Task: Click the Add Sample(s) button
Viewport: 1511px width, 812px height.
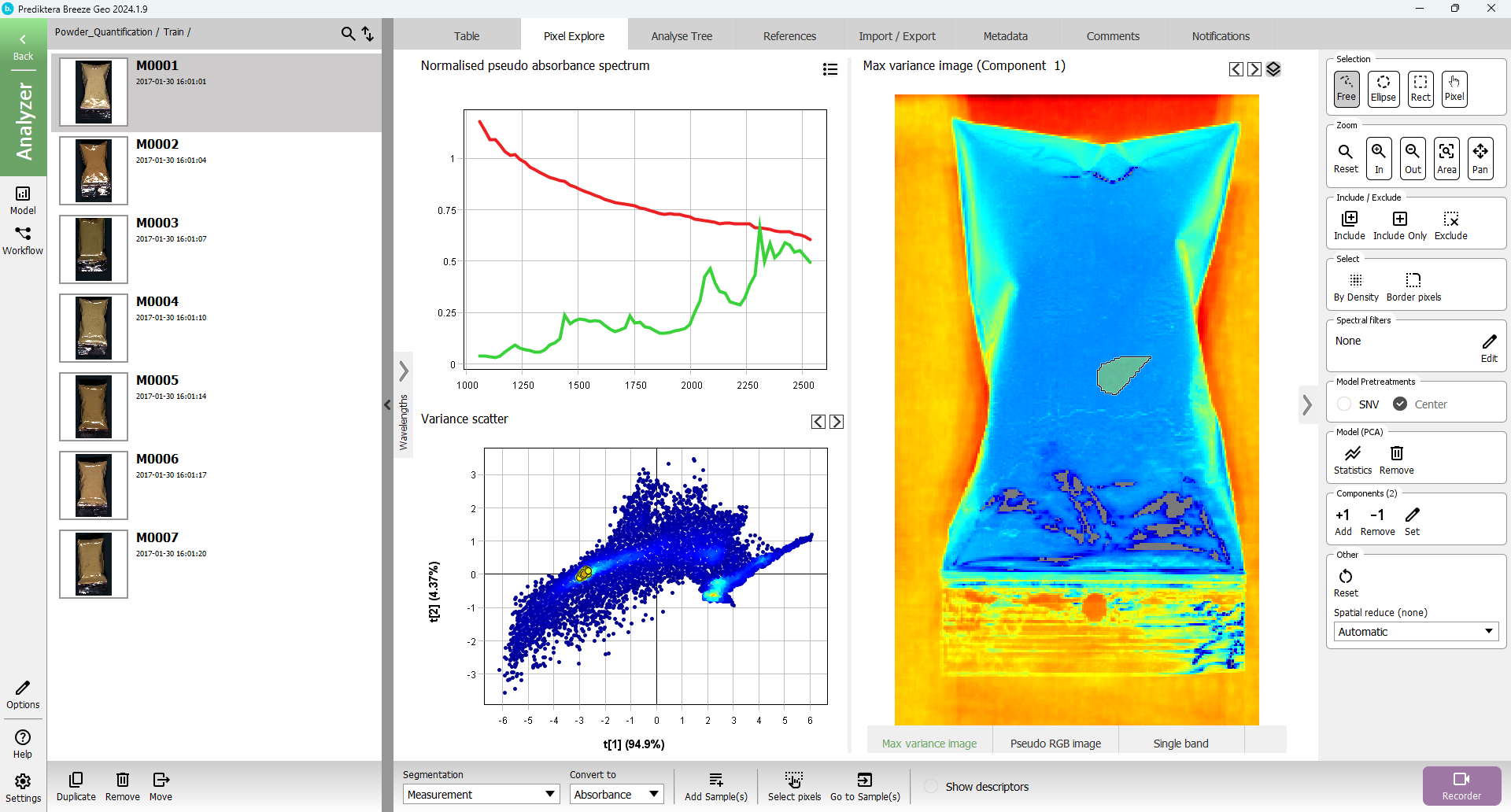Action: pyautogui.click(x=715, y=786)
